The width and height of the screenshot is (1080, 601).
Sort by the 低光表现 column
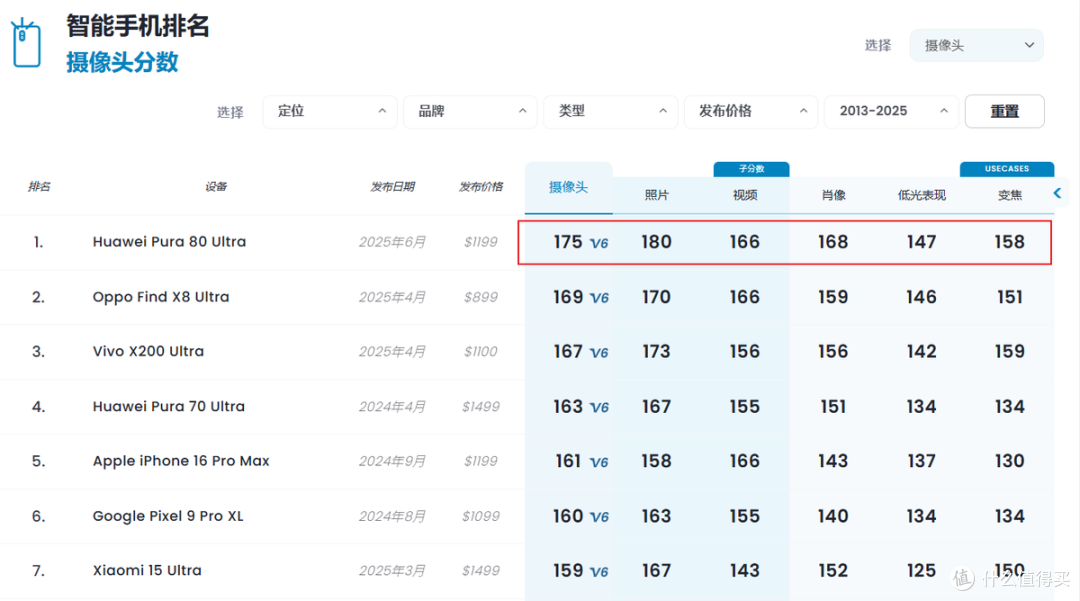(922, 196)
